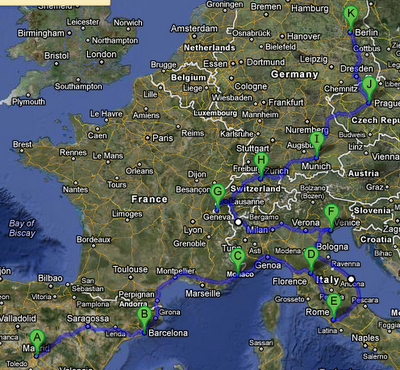The width and height of the screenshot is (400, 370).
Task: Click the white waypoint circle near Ancona
Action: pos(351,279)
